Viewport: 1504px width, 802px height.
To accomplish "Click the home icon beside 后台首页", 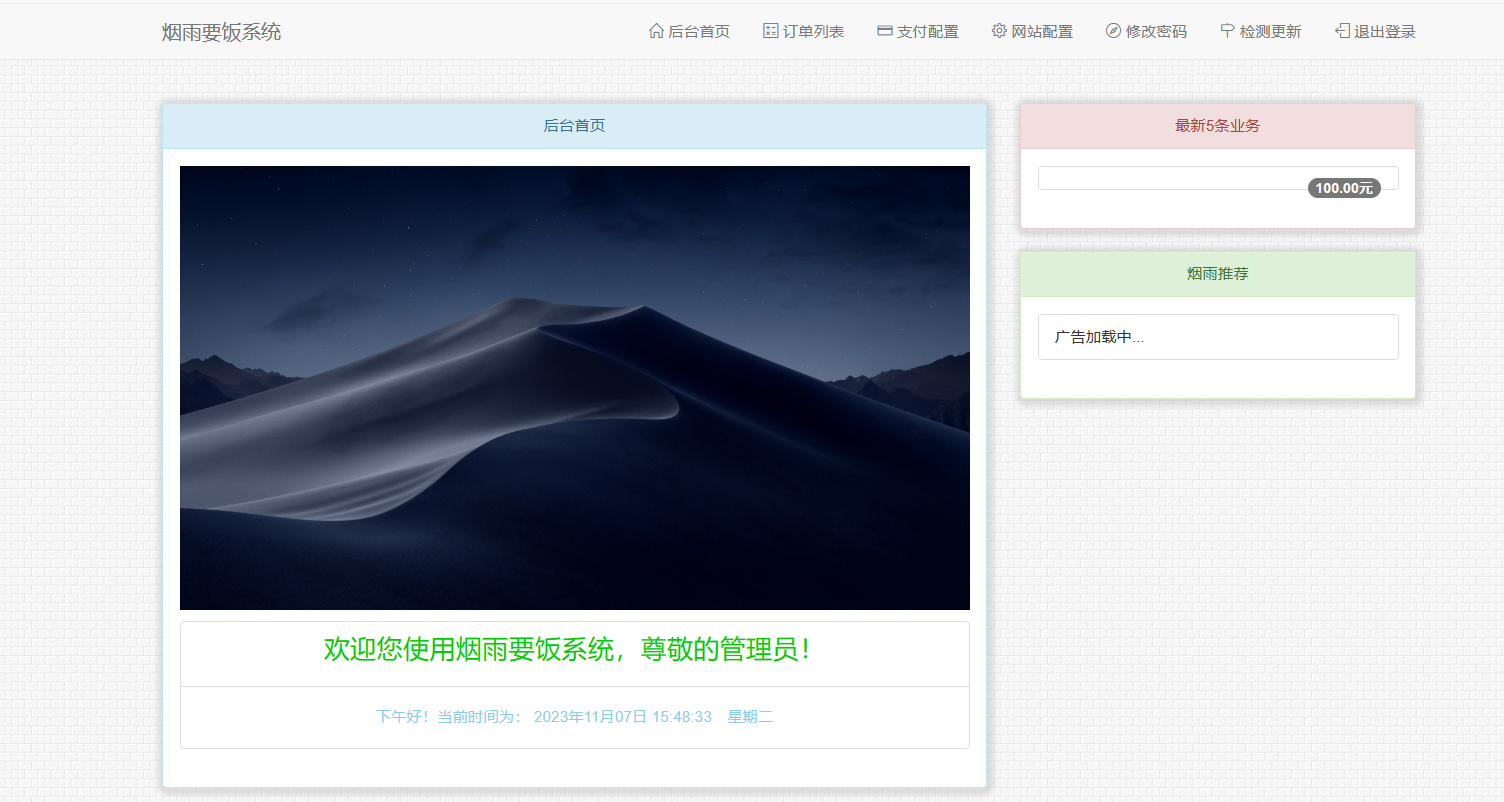I will (656, 31).
